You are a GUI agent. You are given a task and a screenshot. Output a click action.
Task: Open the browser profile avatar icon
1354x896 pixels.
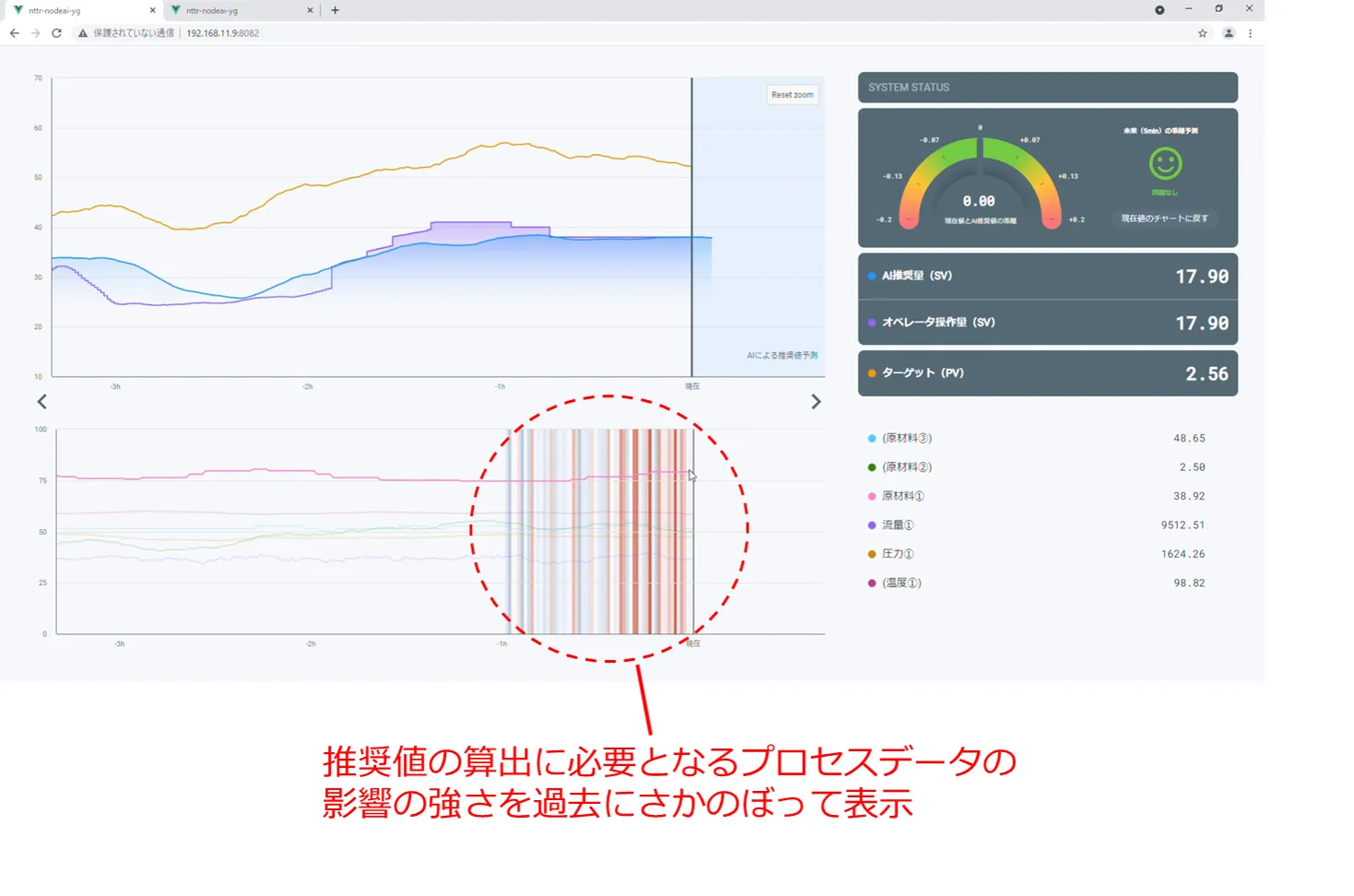pos(1229,33)
